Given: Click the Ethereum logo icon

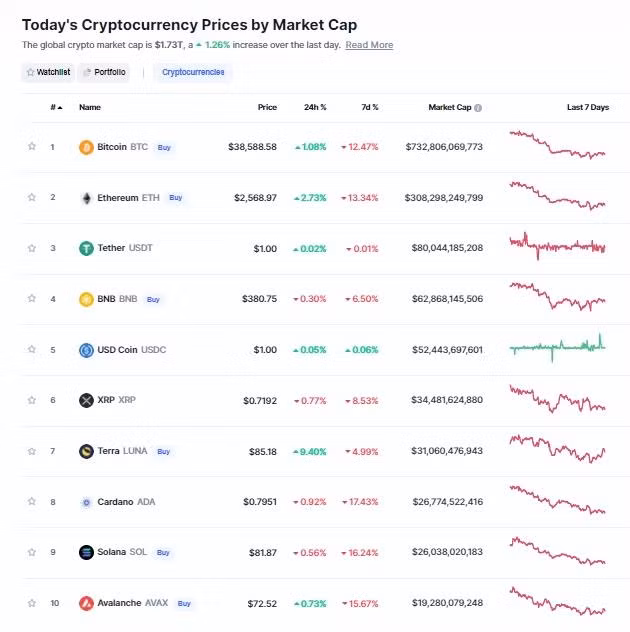Looking at the screenshot, I should 86,198.
